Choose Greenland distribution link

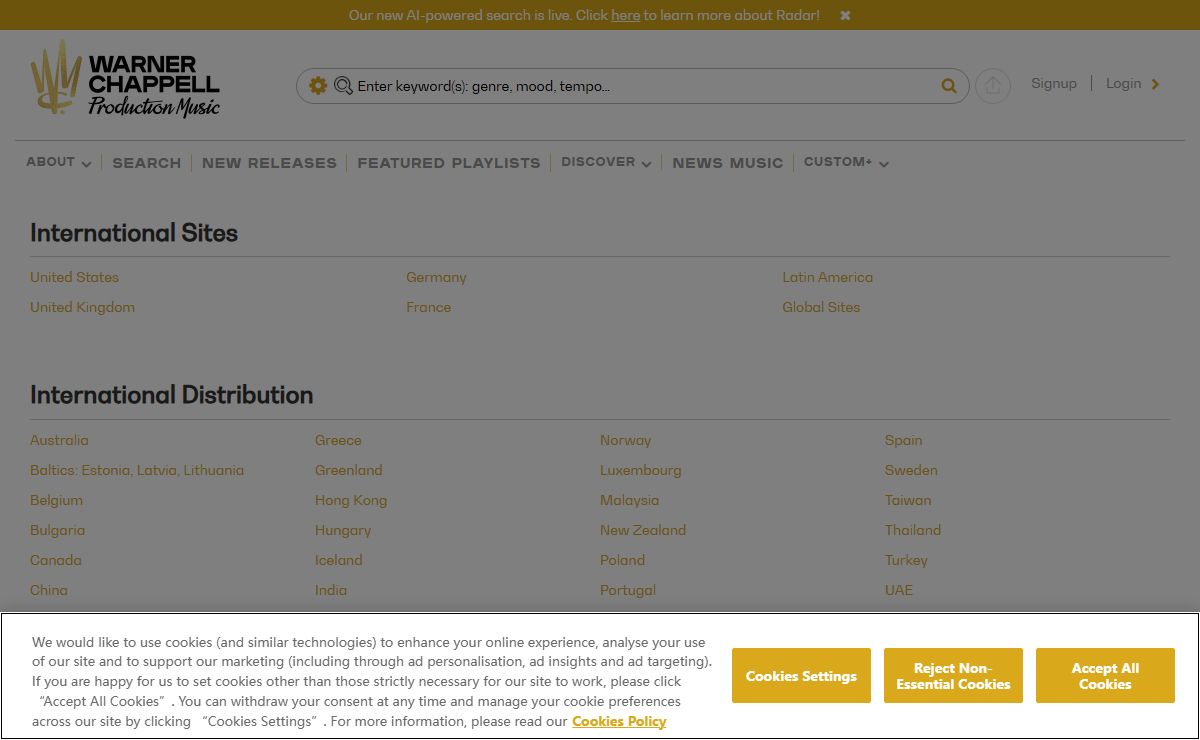pos(348,470)
